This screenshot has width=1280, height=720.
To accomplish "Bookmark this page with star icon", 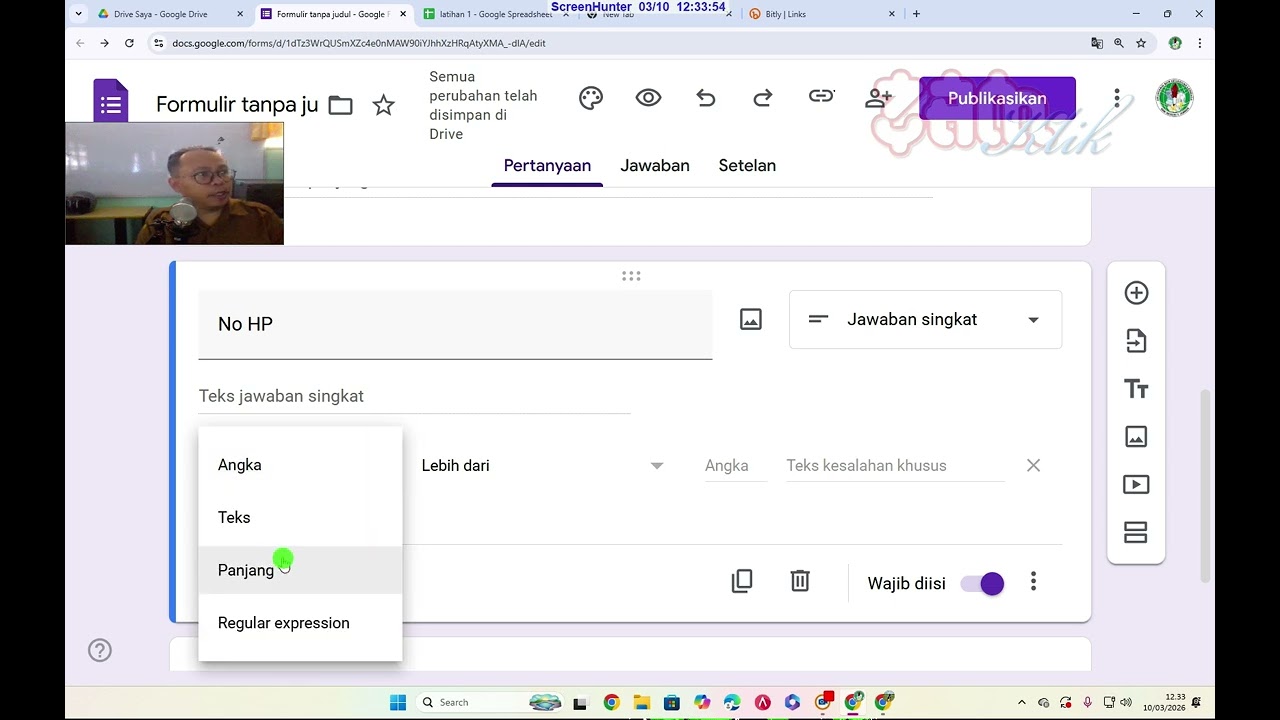I will [x=1141, y=43].
